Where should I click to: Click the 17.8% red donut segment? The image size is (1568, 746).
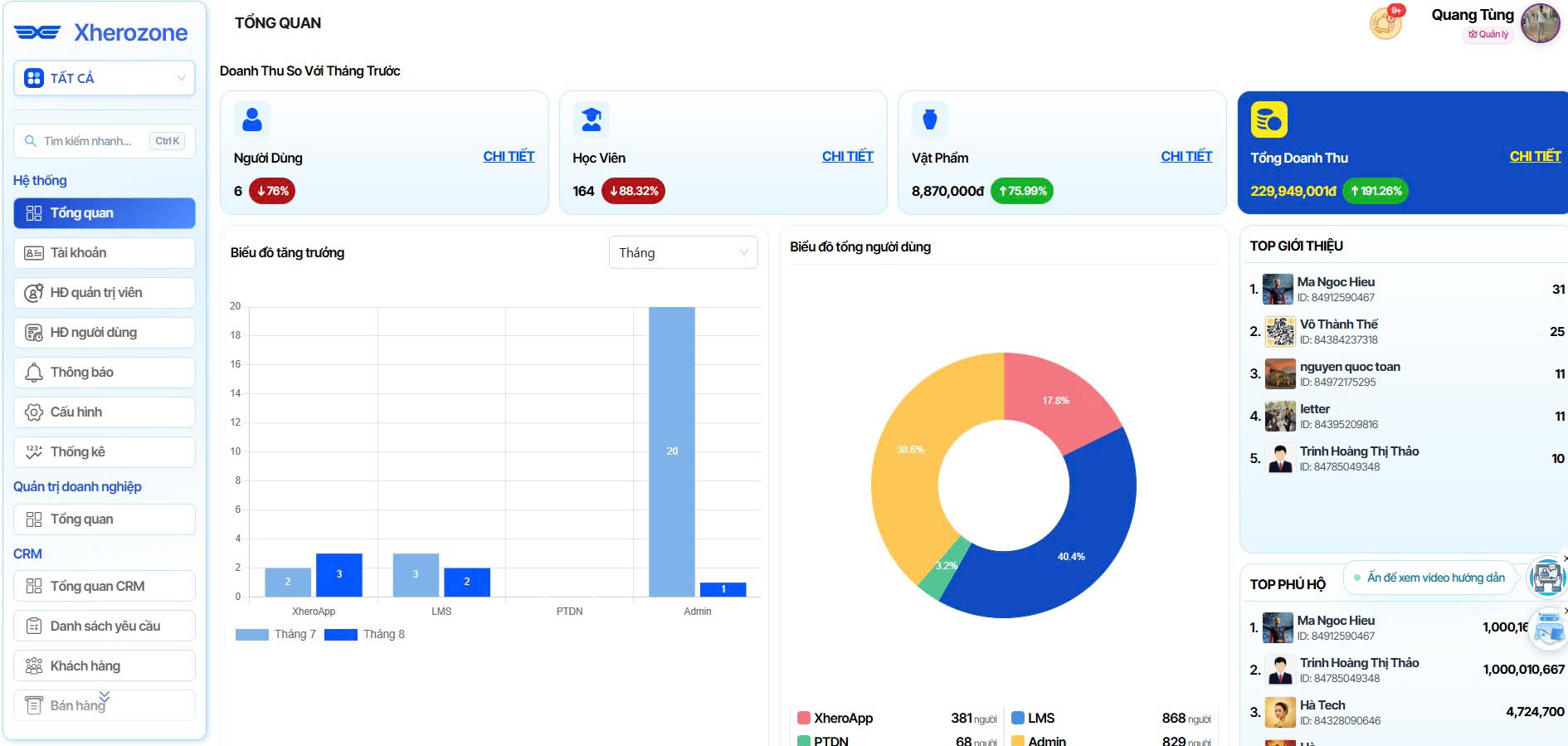[1055, 400]
